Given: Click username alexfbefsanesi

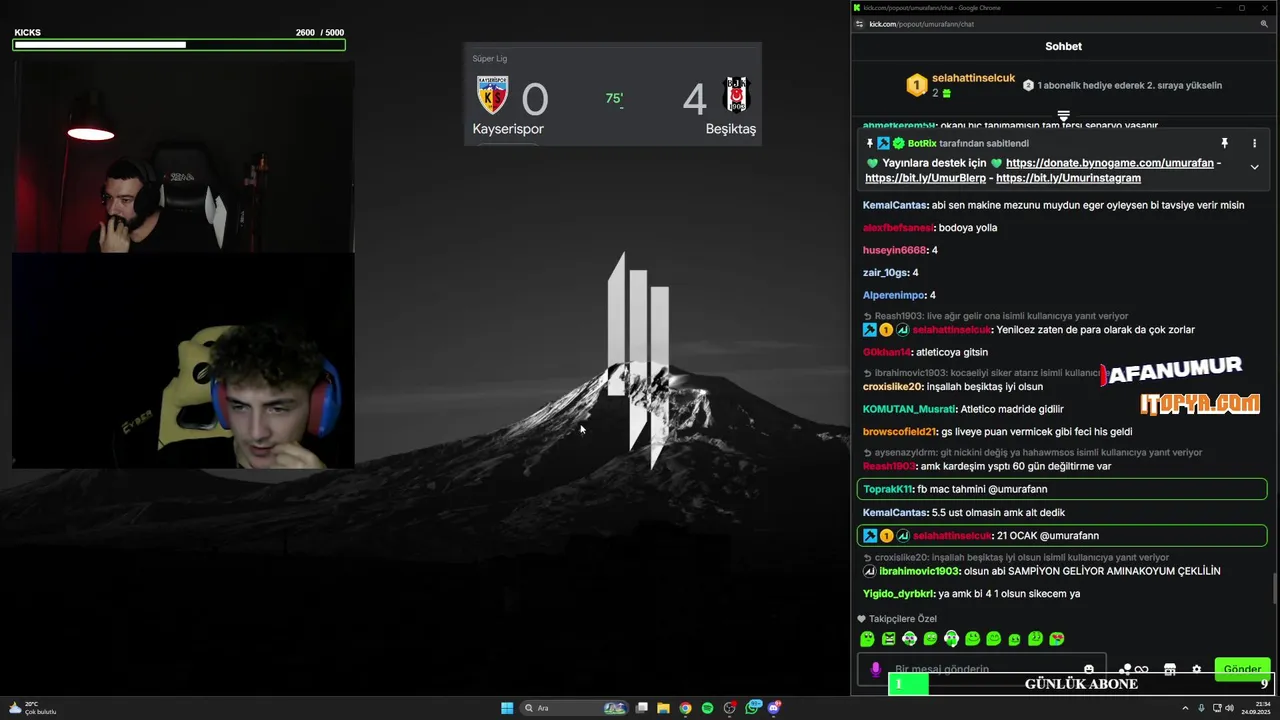Looking at the screenshot, I should (x=898, y=228).
